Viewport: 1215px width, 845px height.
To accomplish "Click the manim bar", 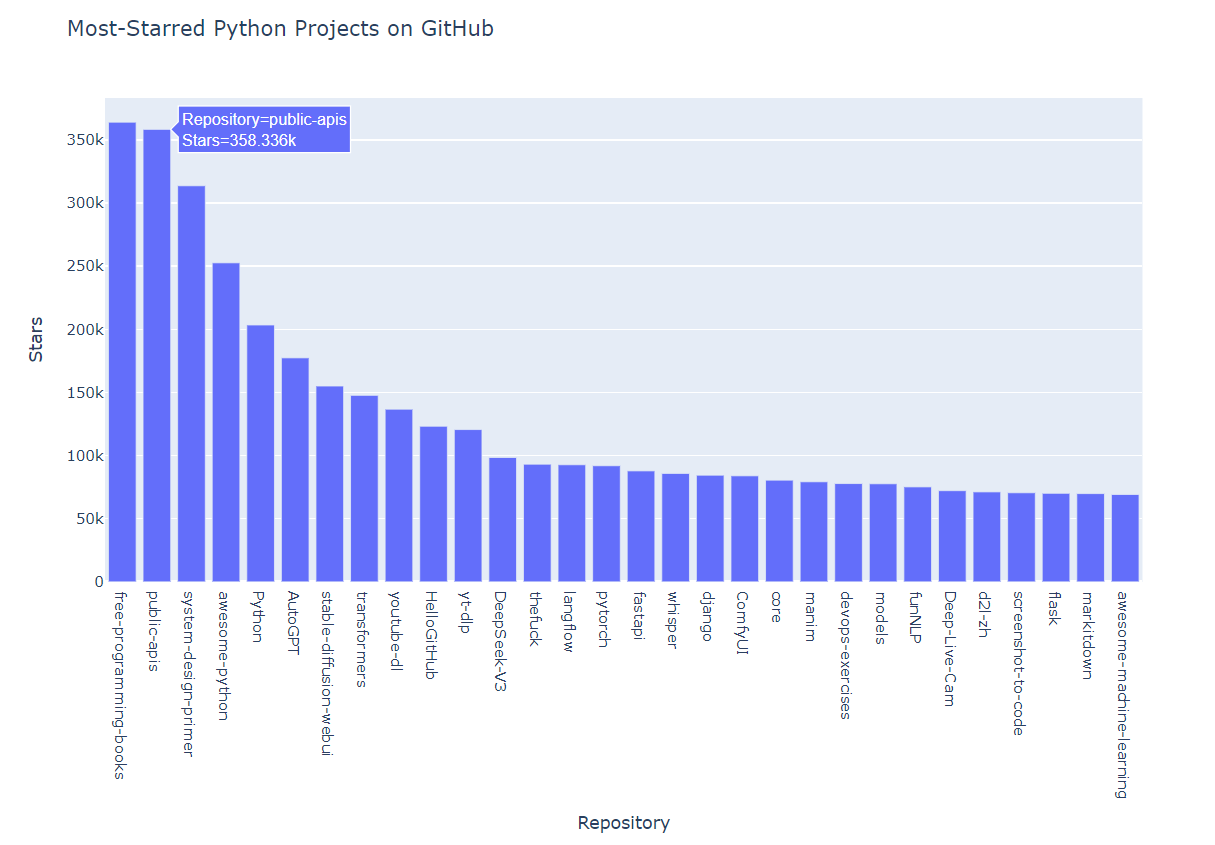I will (814, 532).
